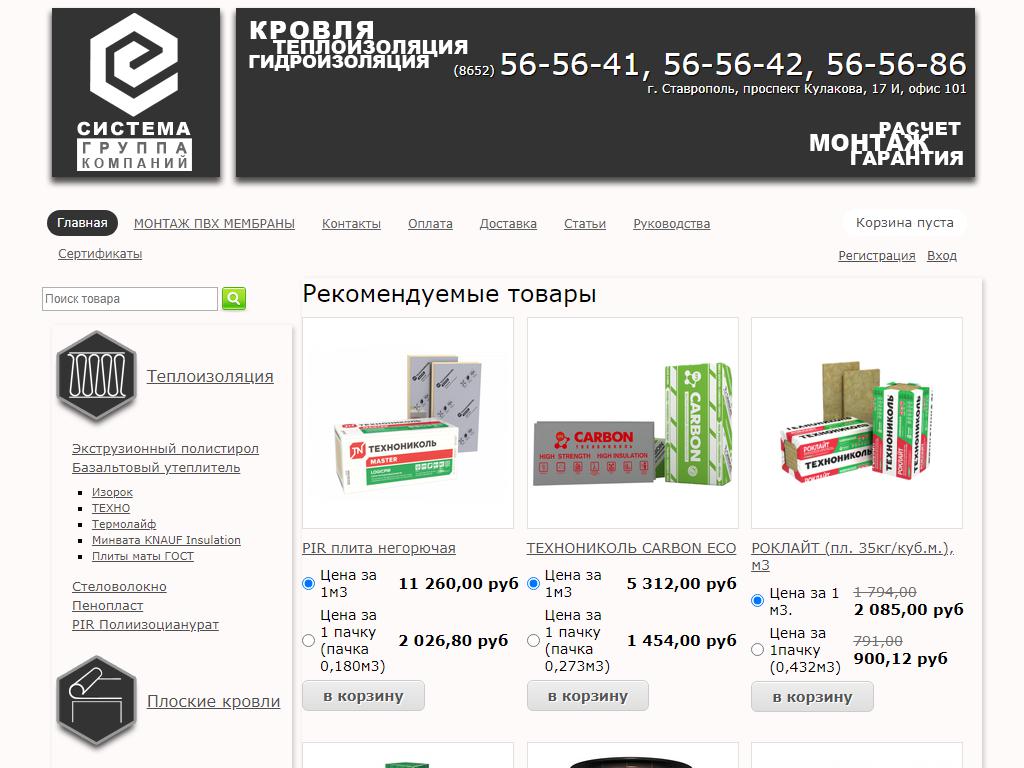Open the PIR плита product image

pos(407,423)
